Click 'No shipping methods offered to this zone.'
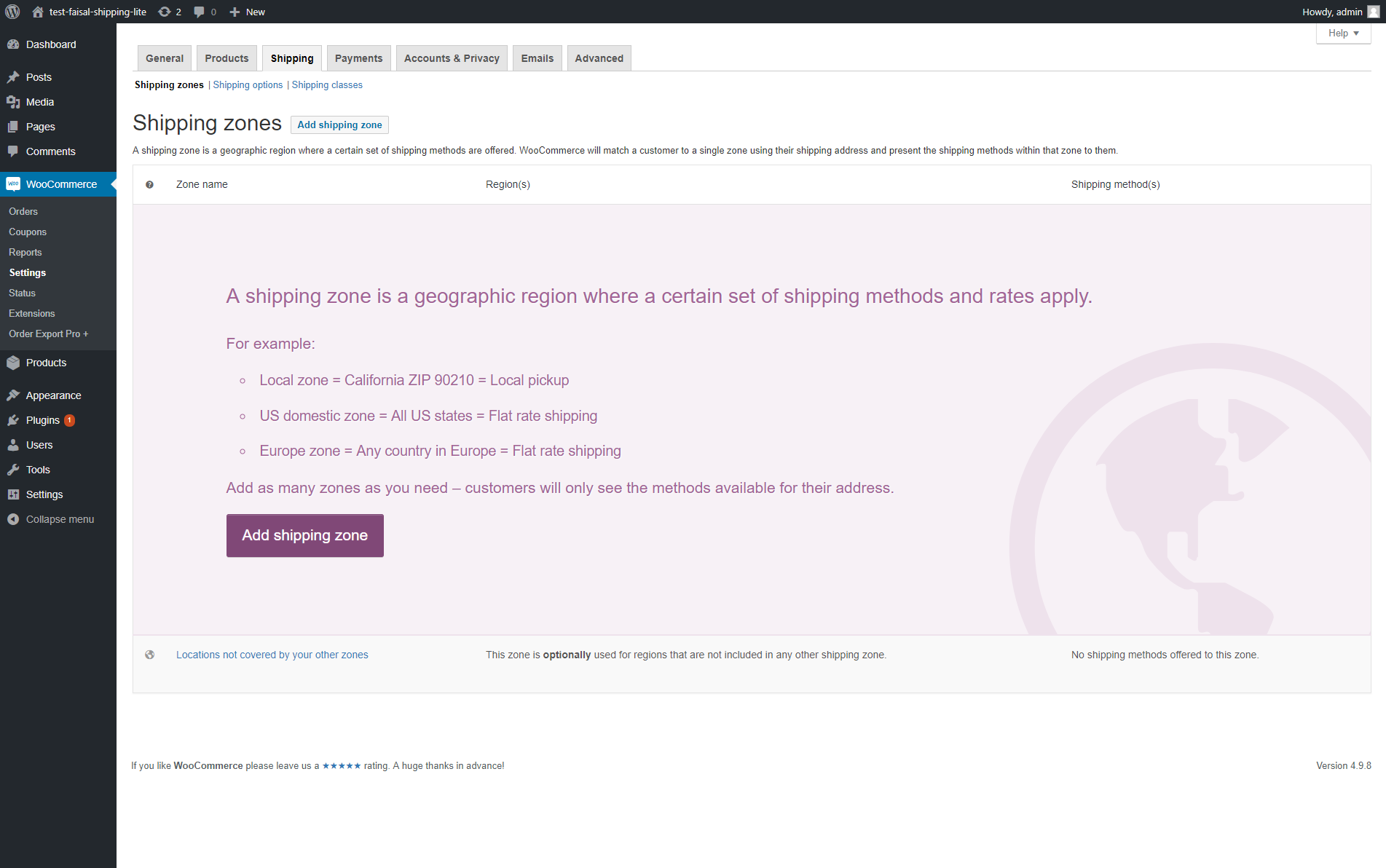The image size is (1386, 868). (x=1165, y=655)
